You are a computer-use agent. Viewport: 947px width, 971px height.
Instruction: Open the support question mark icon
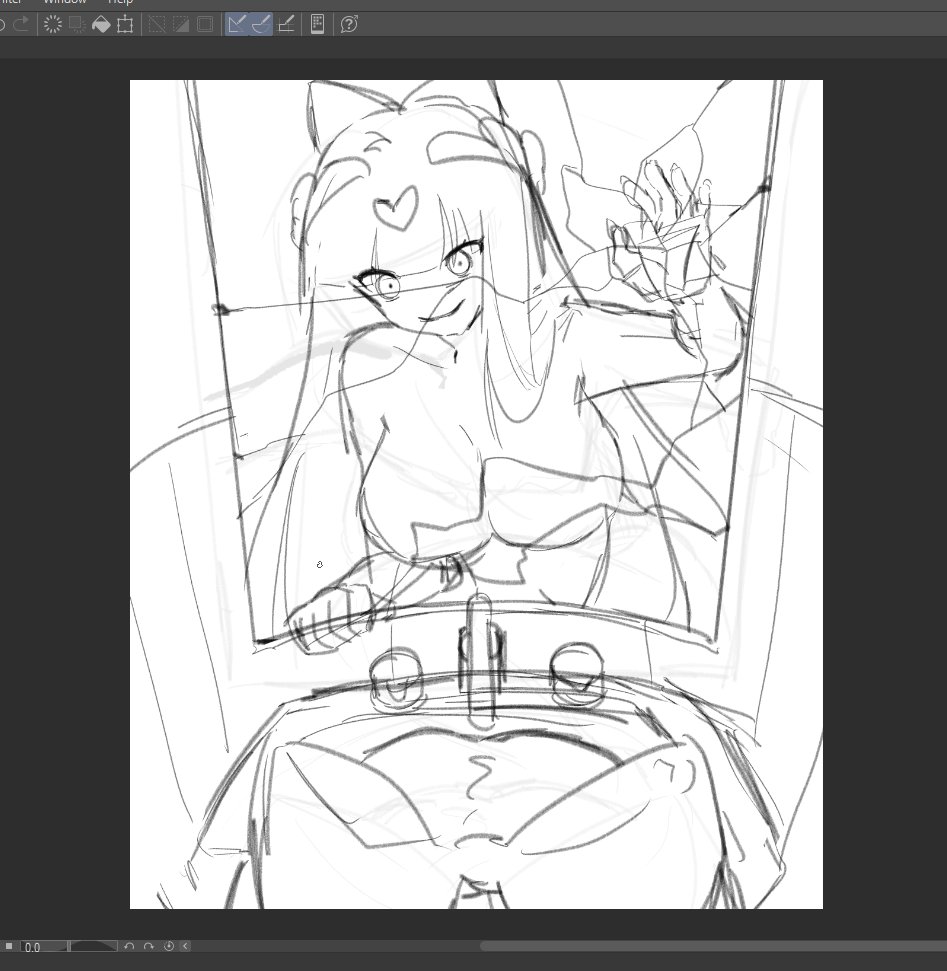coord(349,24)
